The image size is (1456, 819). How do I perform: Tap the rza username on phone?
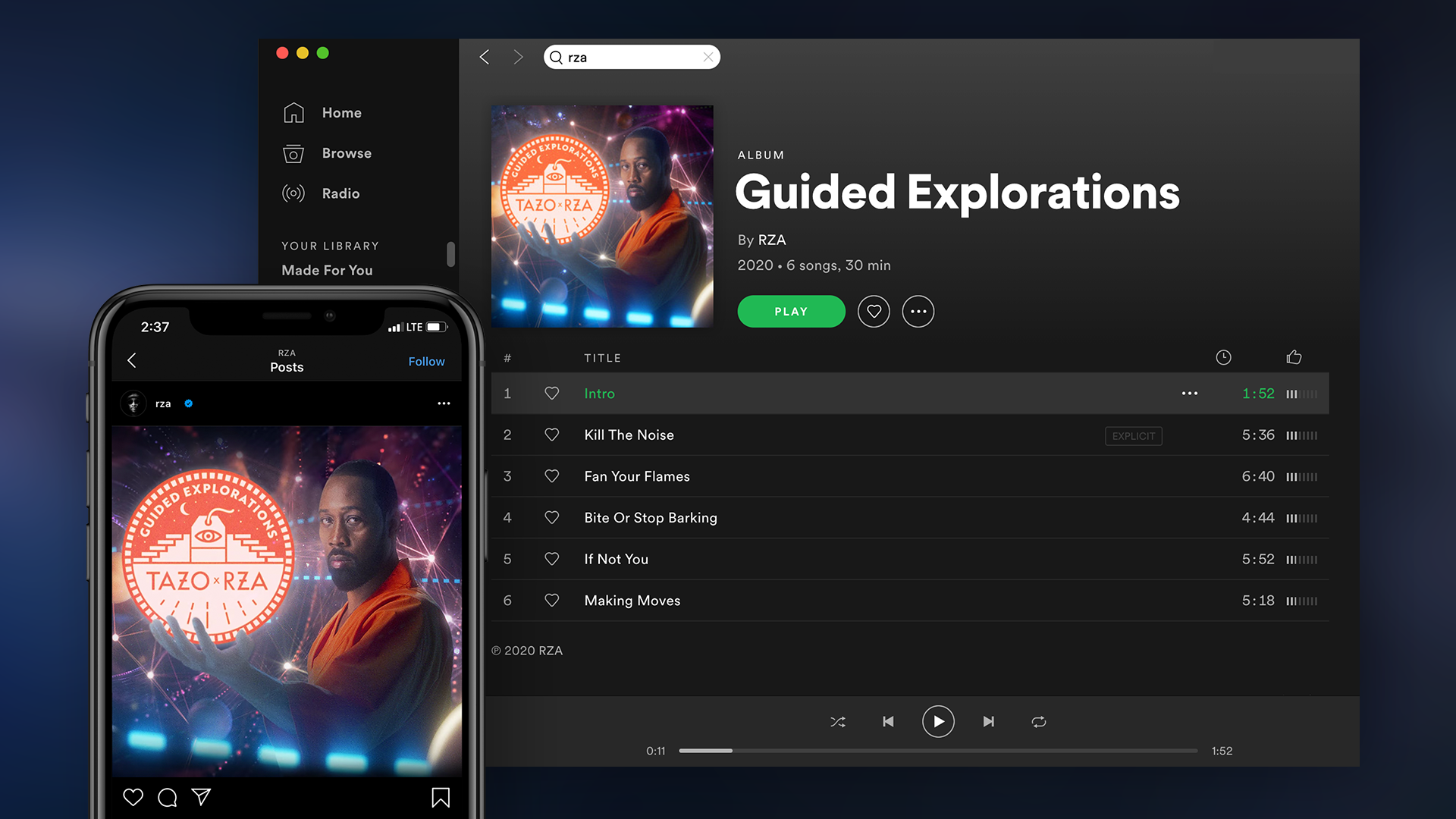point(163,403)
